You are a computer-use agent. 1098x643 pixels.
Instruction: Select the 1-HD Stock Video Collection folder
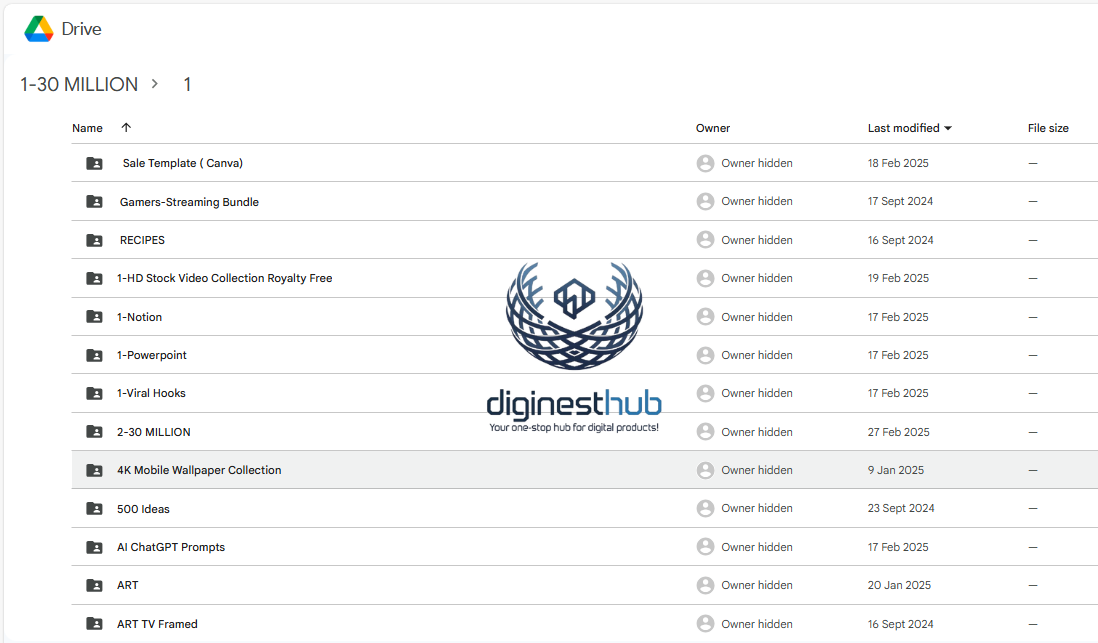click(224, 278)
